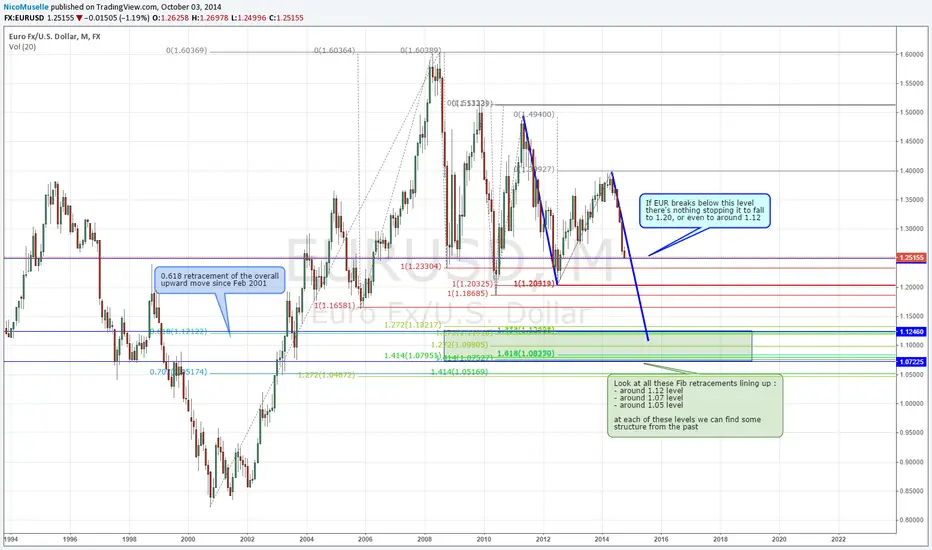Click the close value C:1.25155 in header
This screenshot has height=550, width=932.
point(286,18)
